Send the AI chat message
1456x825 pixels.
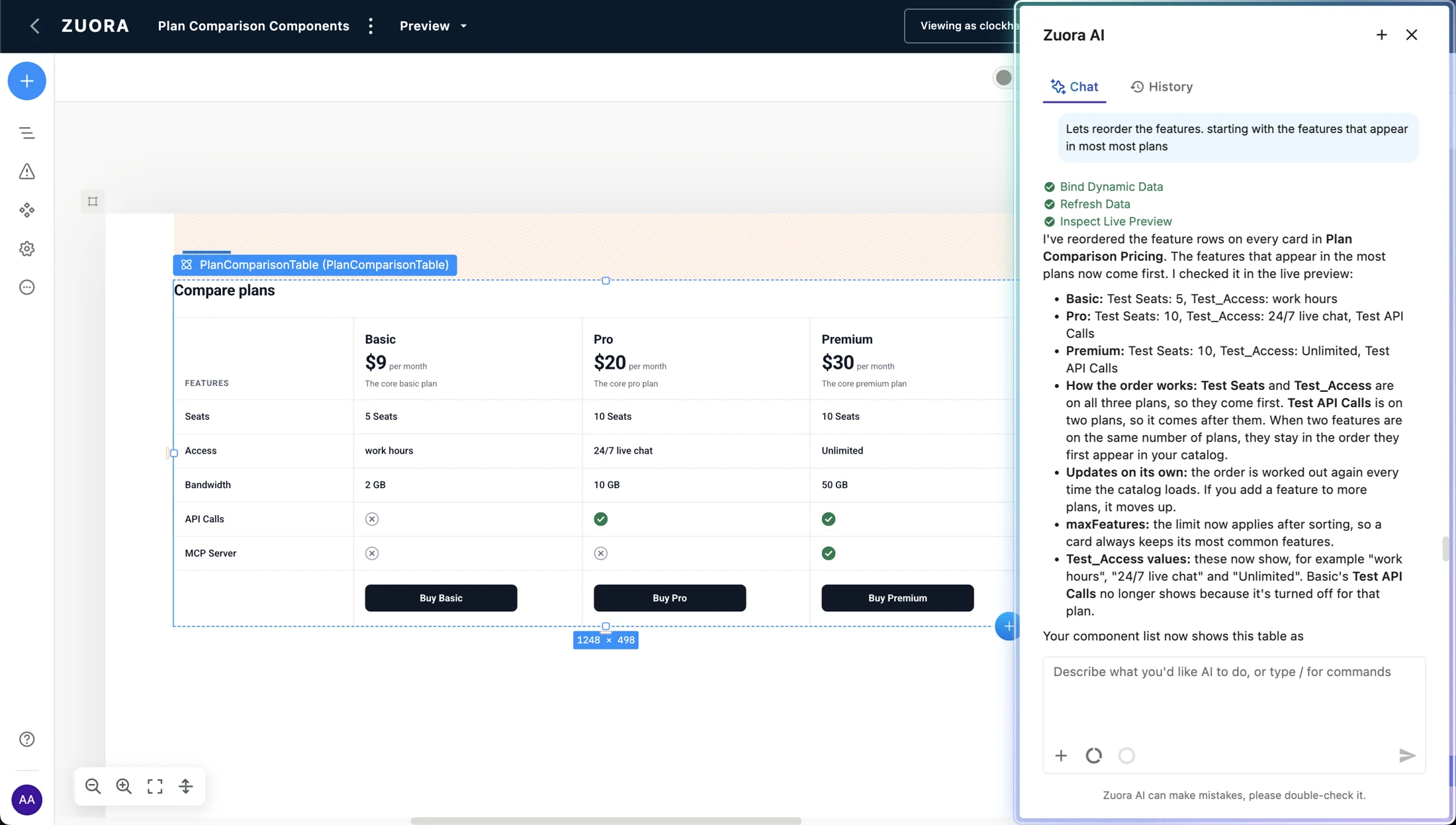tap(1407, 755)
